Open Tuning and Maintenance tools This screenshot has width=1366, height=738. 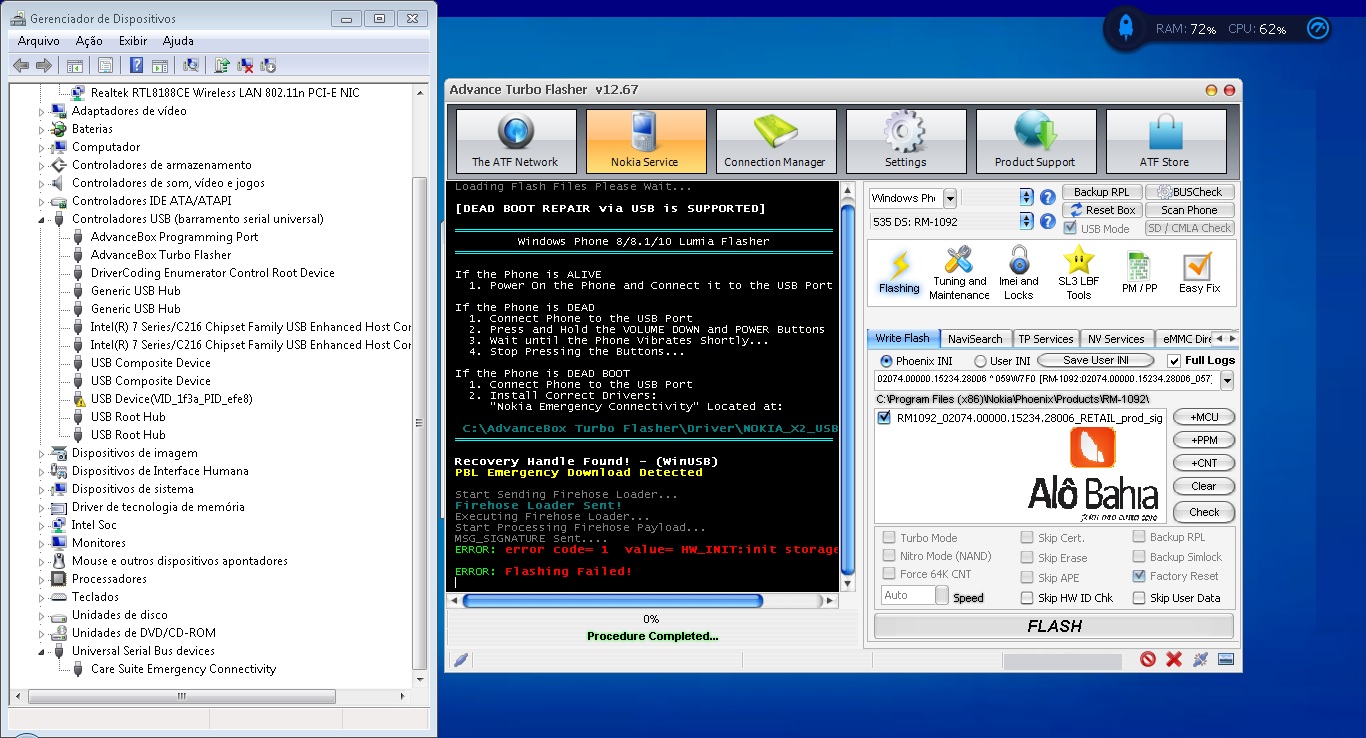coord(959,272)
